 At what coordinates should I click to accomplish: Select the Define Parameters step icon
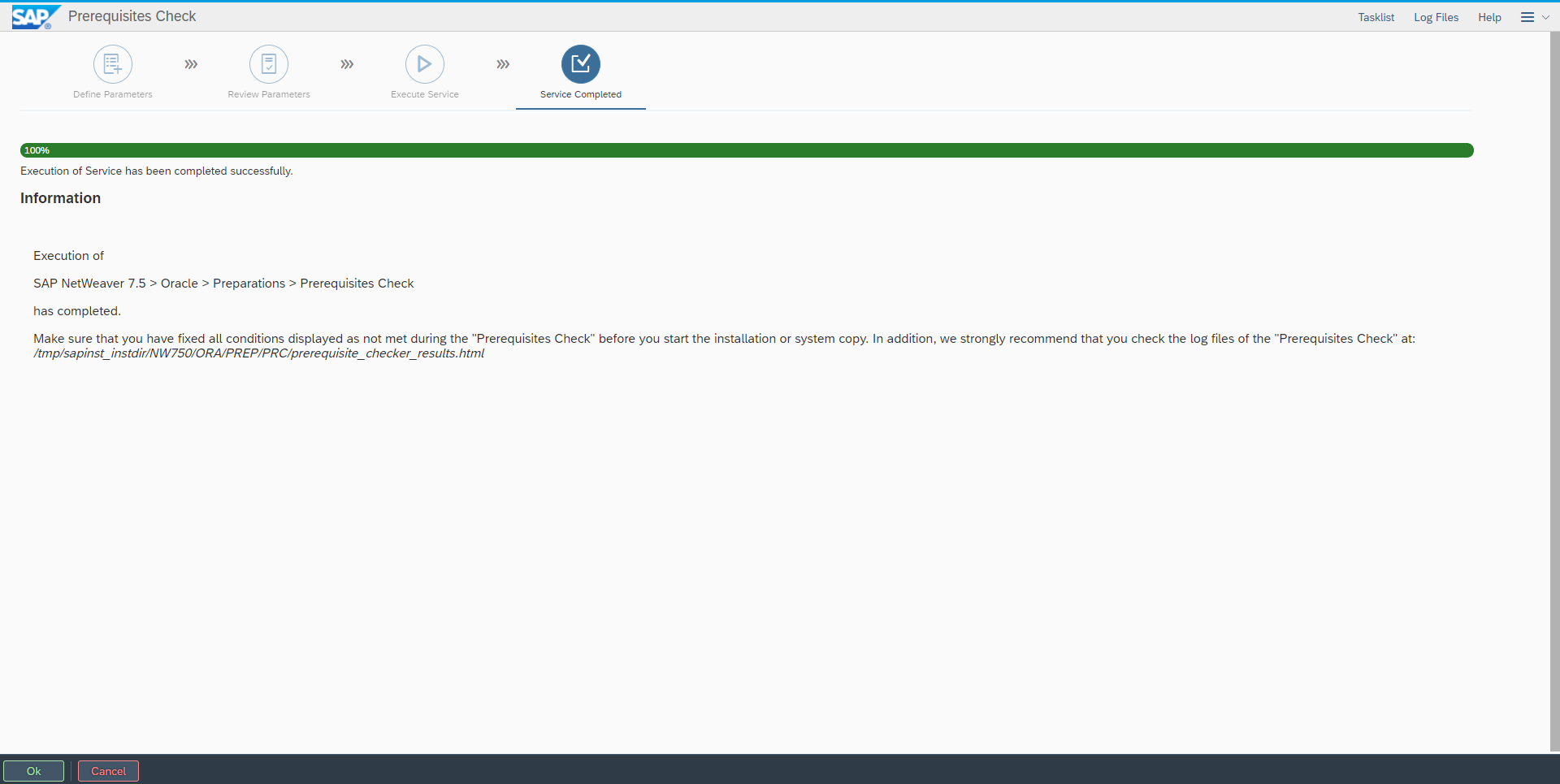(x=113, y=64)
